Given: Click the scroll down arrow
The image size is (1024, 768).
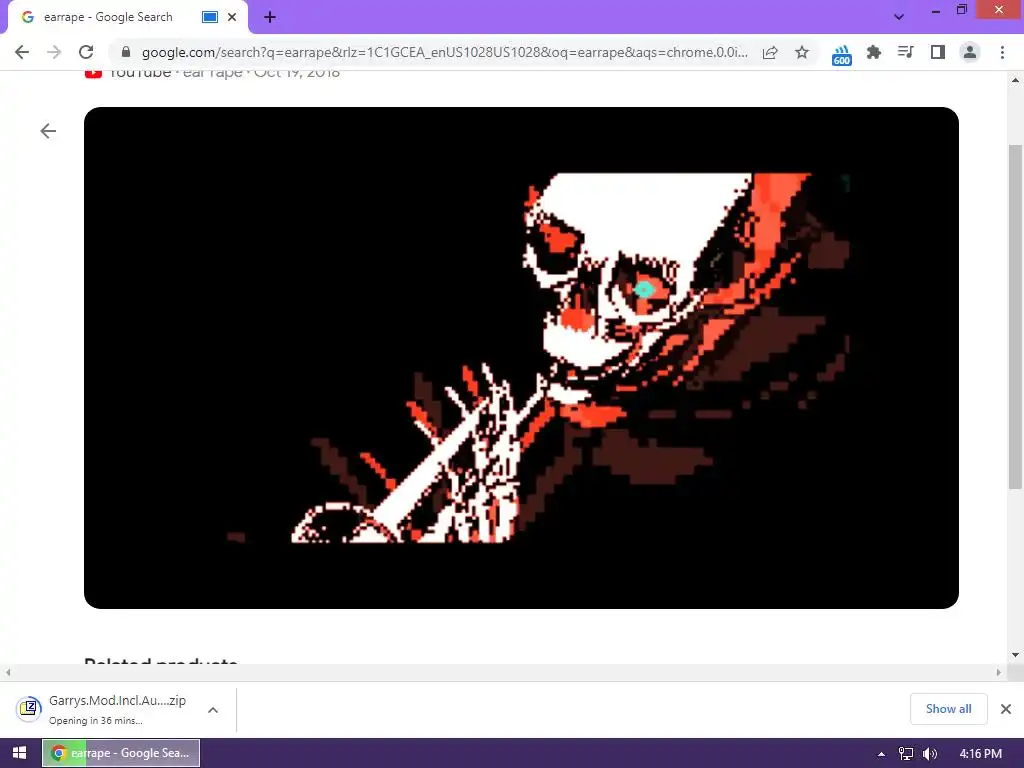Looking at the screenshot, I should pos(1015,655).
